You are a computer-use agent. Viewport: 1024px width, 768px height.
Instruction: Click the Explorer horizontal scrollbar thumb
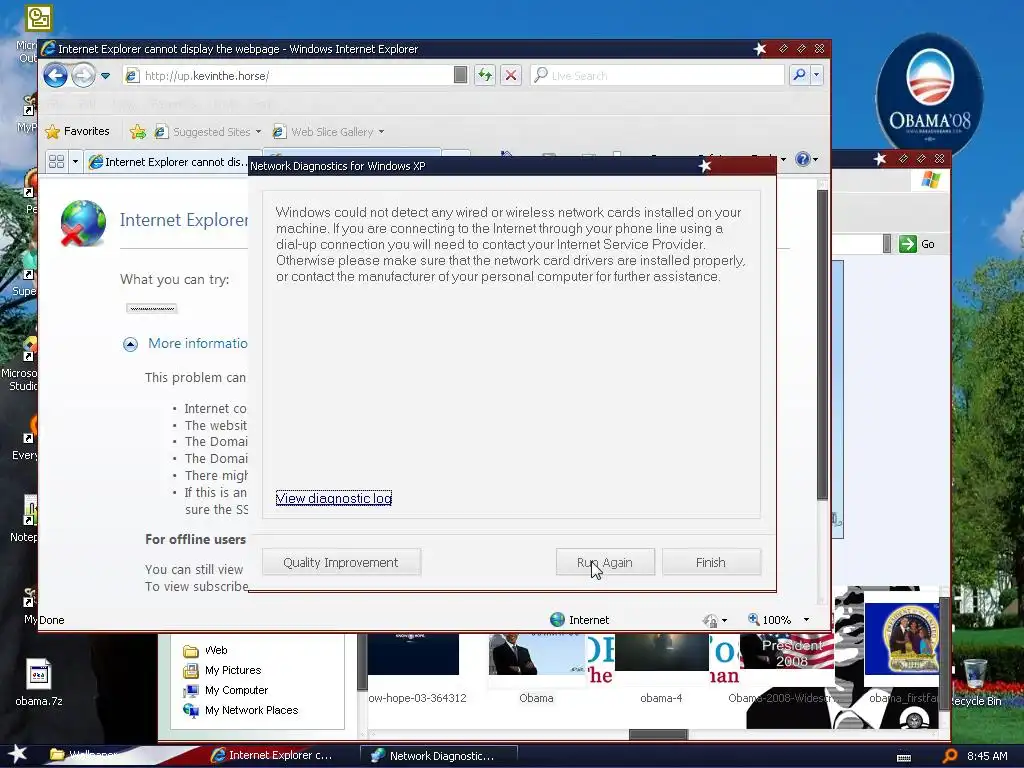(x=658, y=735)
